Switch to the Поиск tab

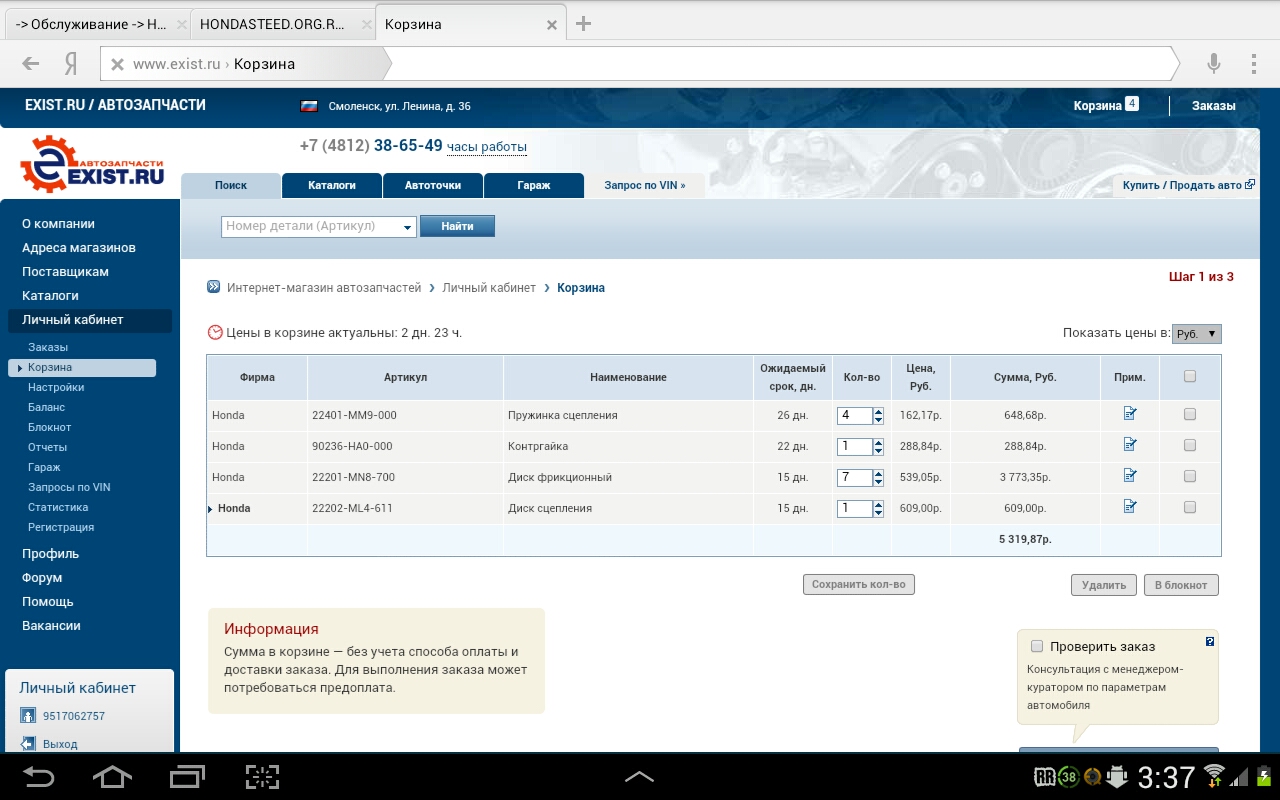231,185
